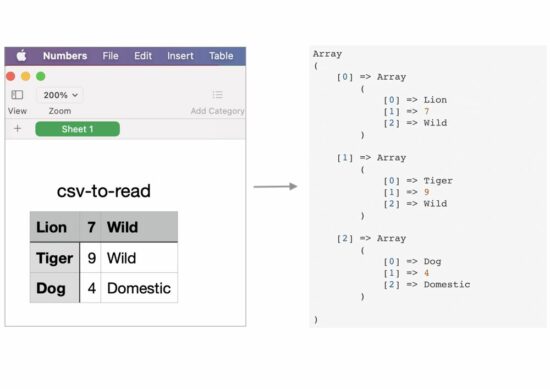The width and height of the screenshot is (550, 389).
Task: Click the orange 4 in array output
Action: coord(427,273)
